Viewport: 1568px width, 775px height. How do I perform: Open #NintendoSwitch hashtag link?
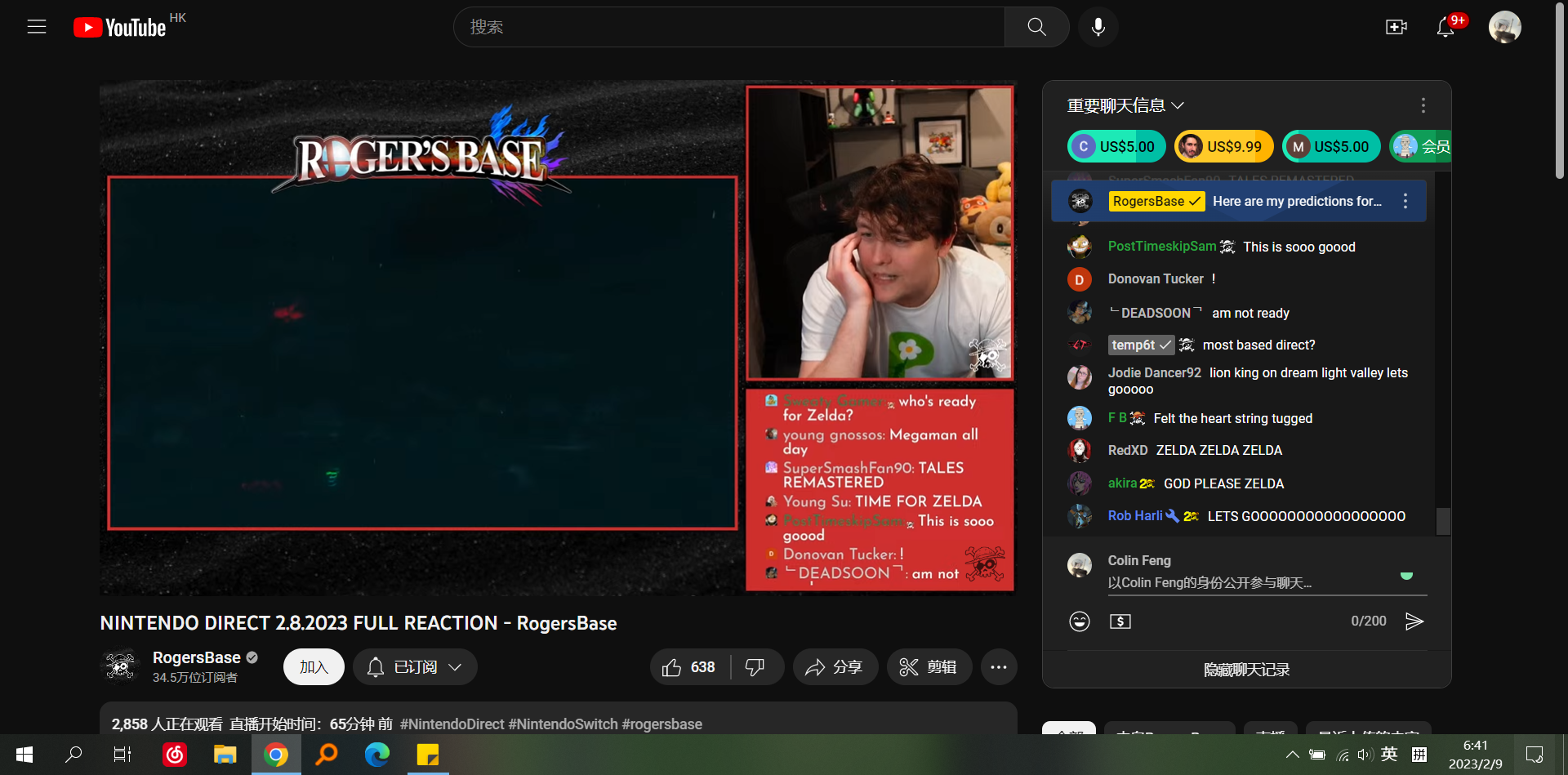point(563,724)
